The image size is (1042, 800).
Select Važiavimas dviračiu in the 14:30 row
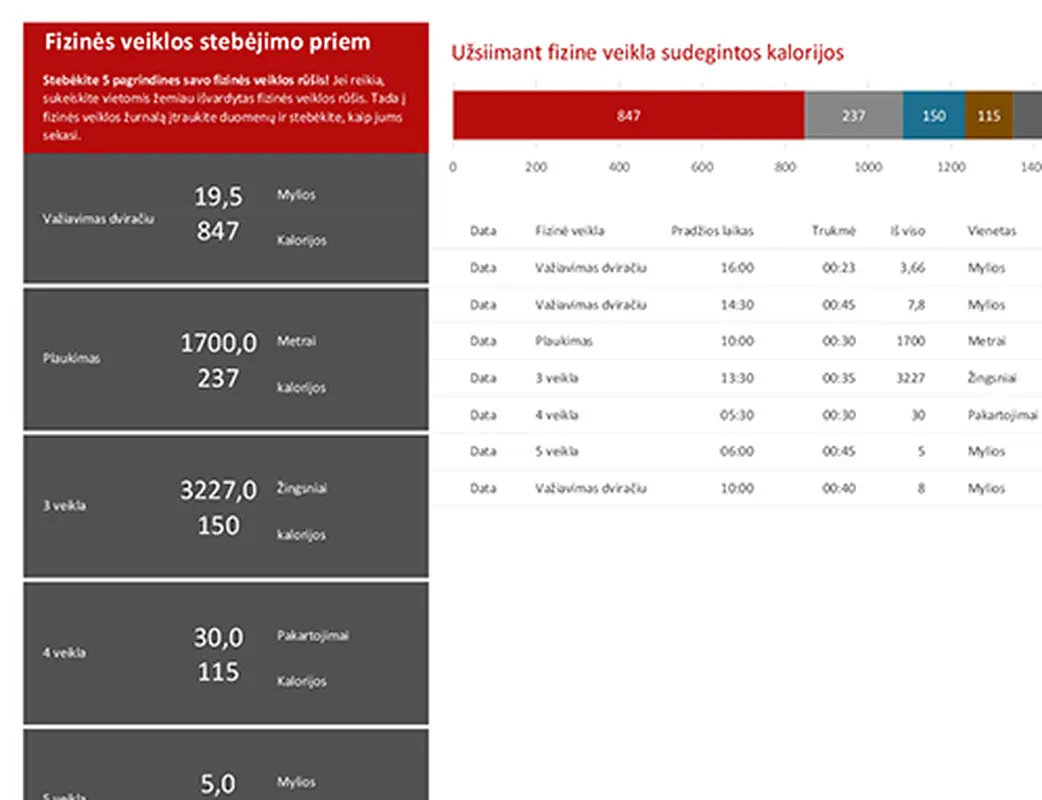point(591,305)
